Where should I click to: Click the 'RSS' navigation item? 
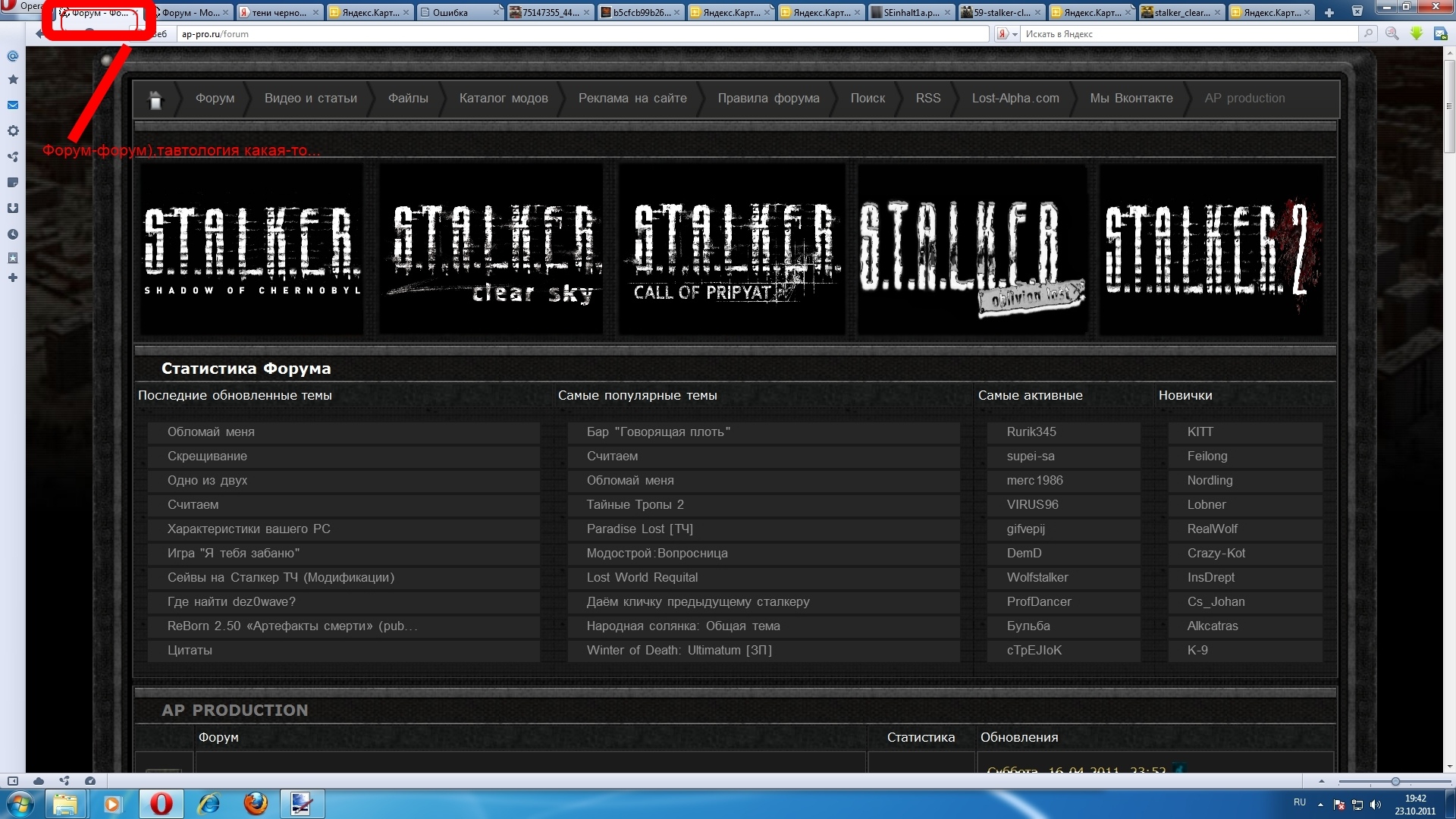[x=928, y=99]
